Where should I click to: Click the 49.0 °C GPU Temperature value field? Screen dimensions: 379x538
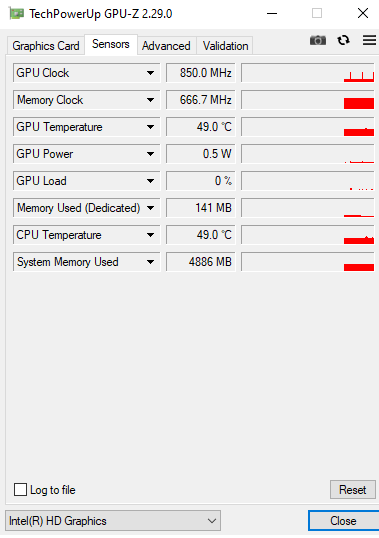pos(201,127)
